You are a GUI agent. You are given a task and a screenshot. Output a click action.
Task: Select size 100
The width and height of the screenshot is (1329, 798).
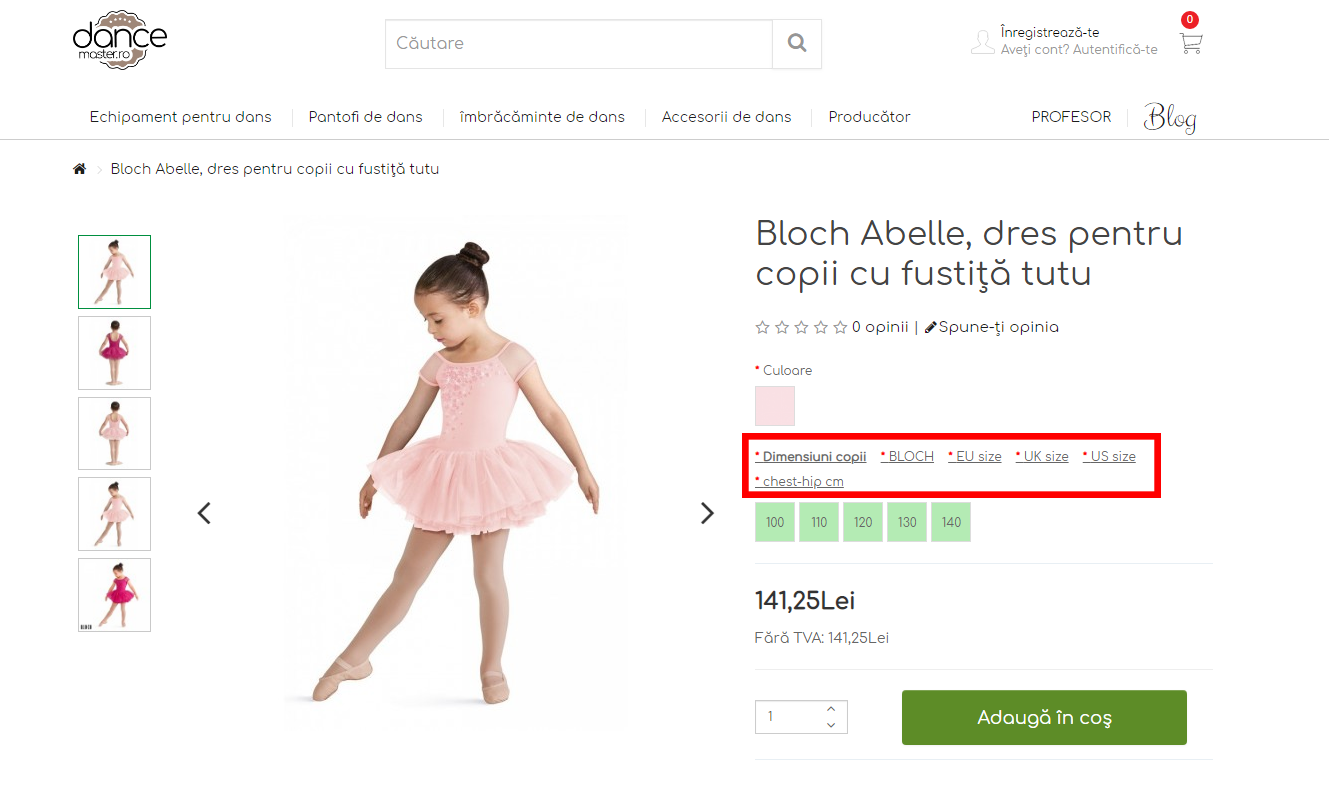(775, 522)
